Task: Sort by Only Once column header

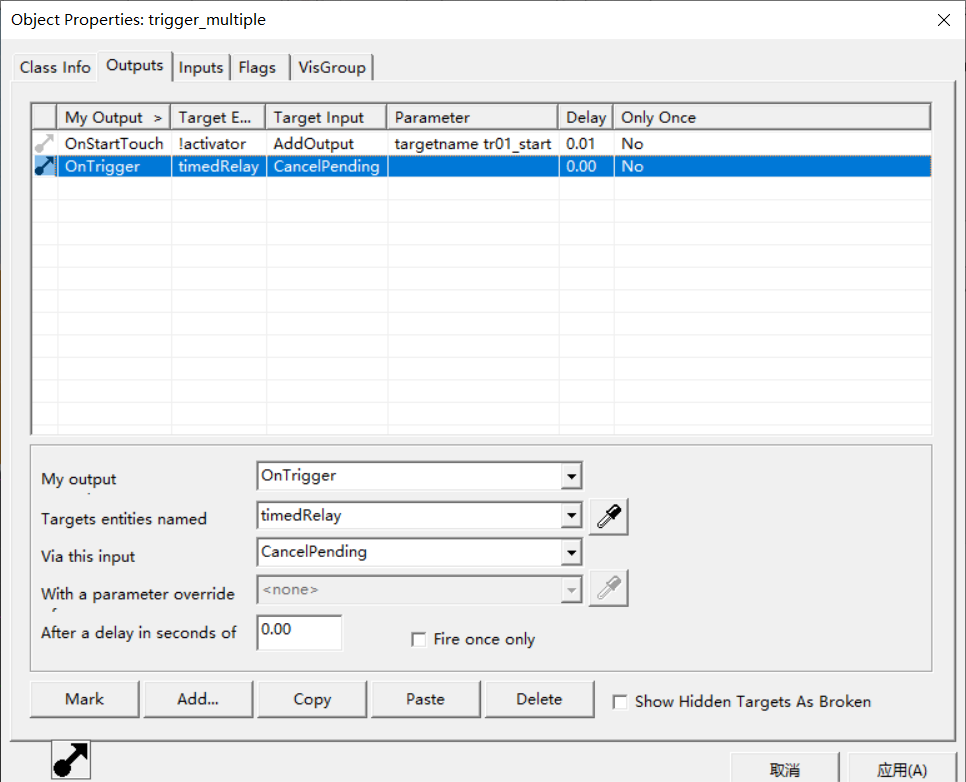Action: point(771,117)
